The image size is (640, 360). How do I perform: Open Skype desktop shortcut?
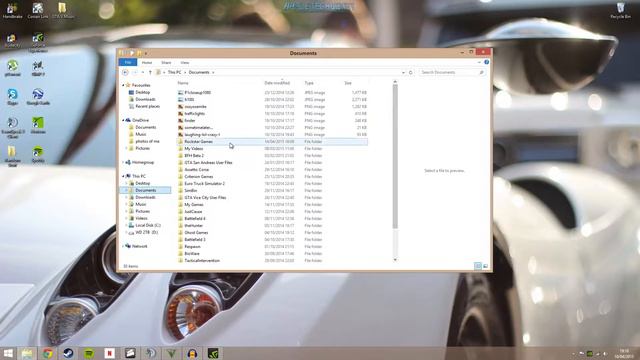click(12, 97)
